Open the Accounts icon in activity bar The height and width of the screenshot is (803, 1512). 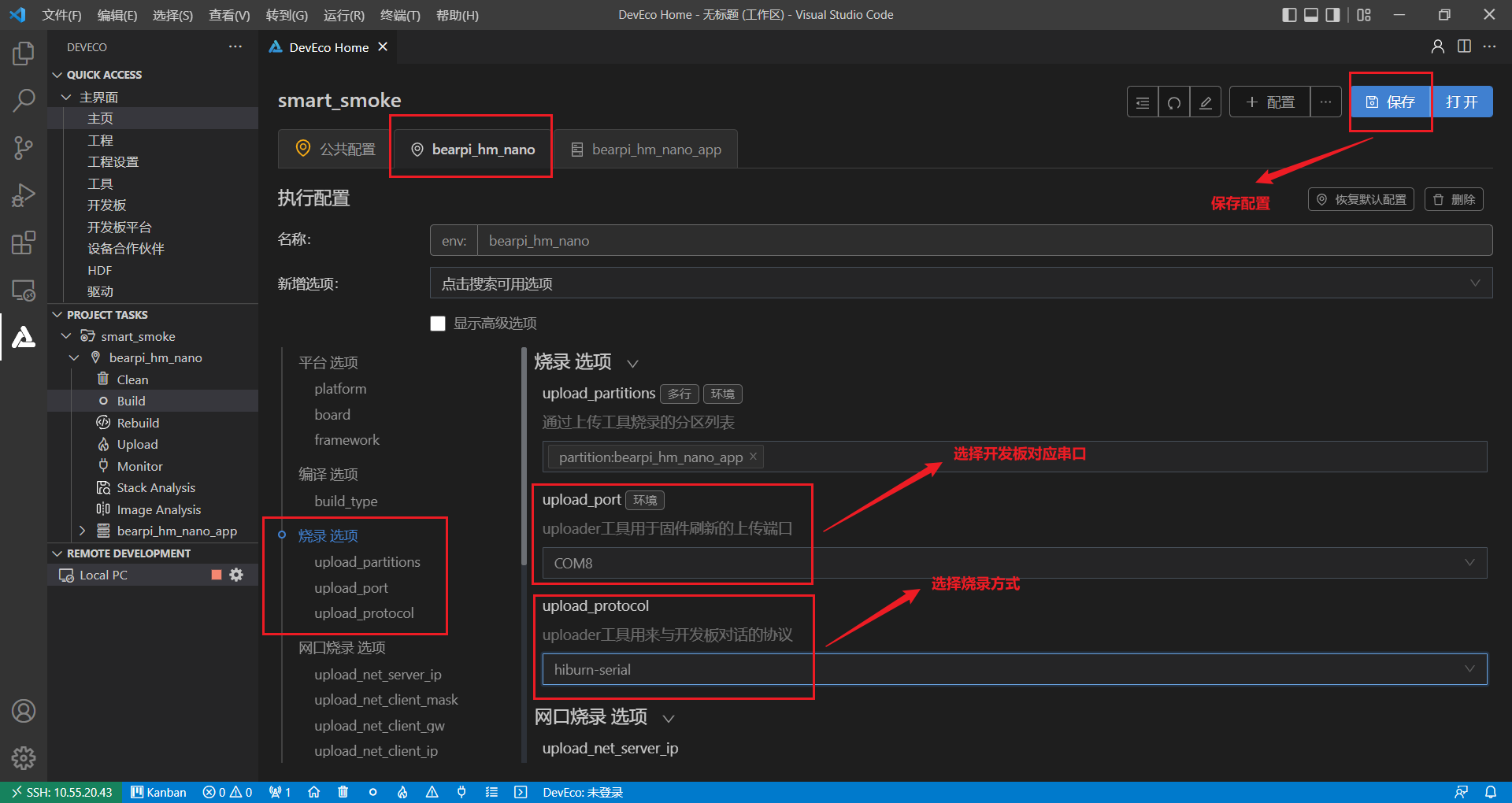click(x=24, y=711)
